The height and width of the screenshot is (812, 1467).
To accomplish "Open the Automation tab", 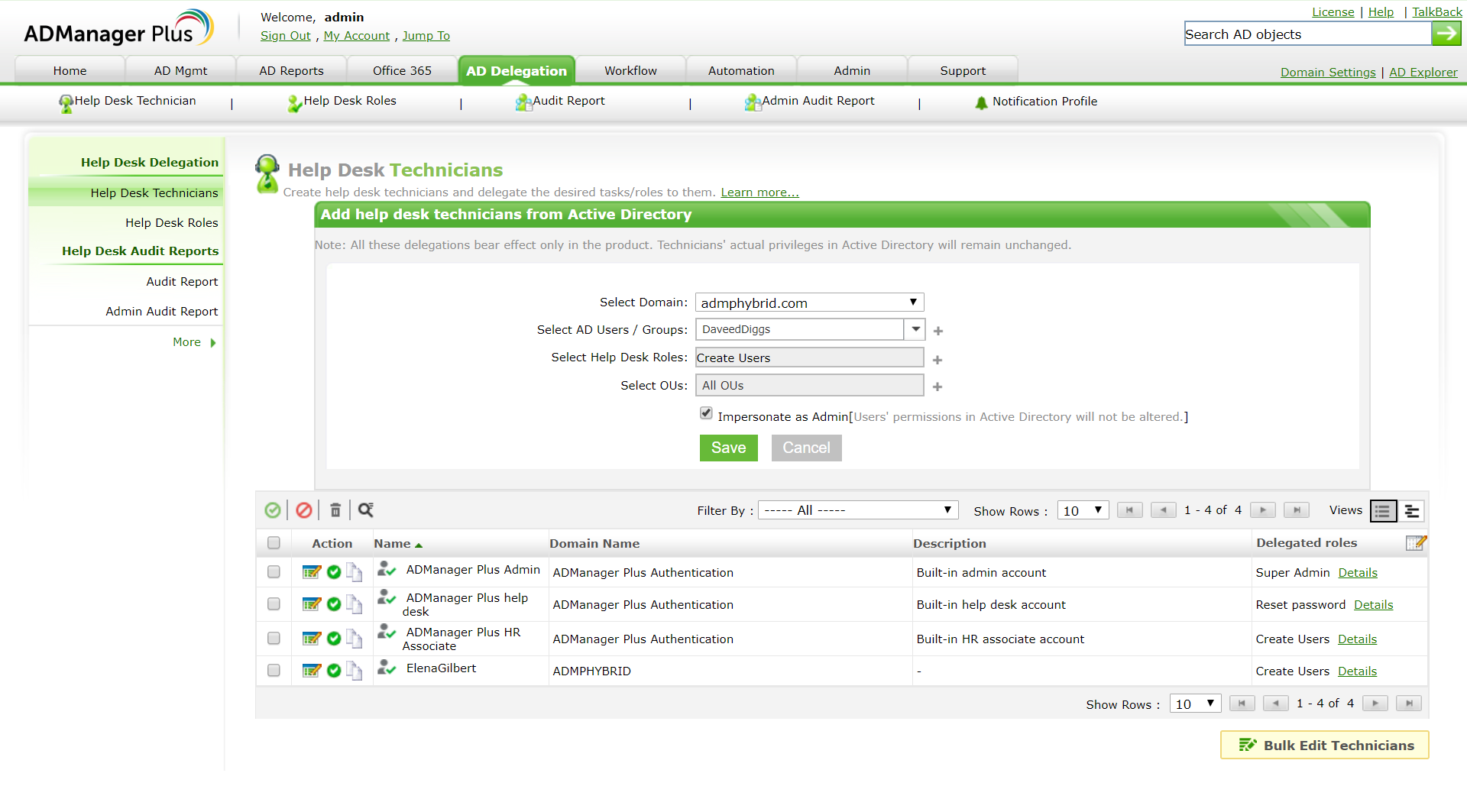I will (741, 70).
